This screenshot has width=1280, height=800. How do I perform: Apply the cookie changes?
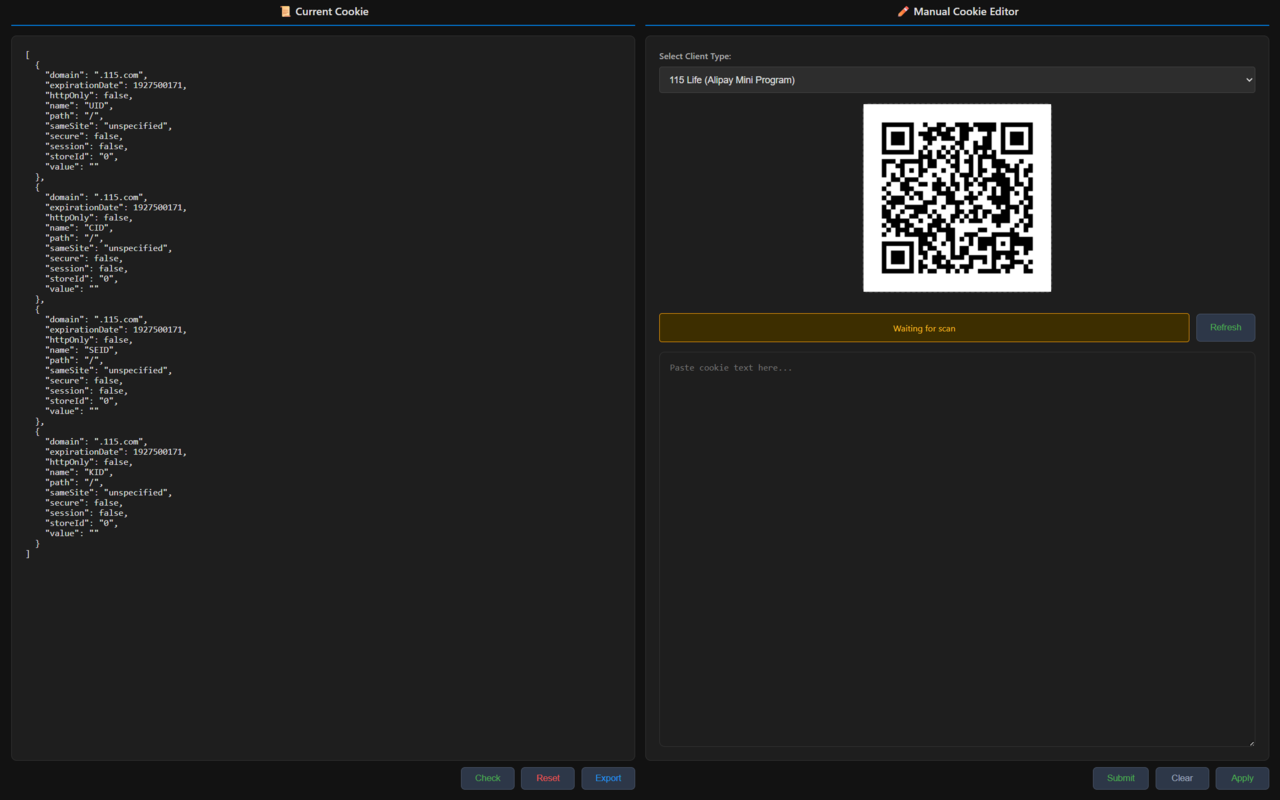[1242, 778]
